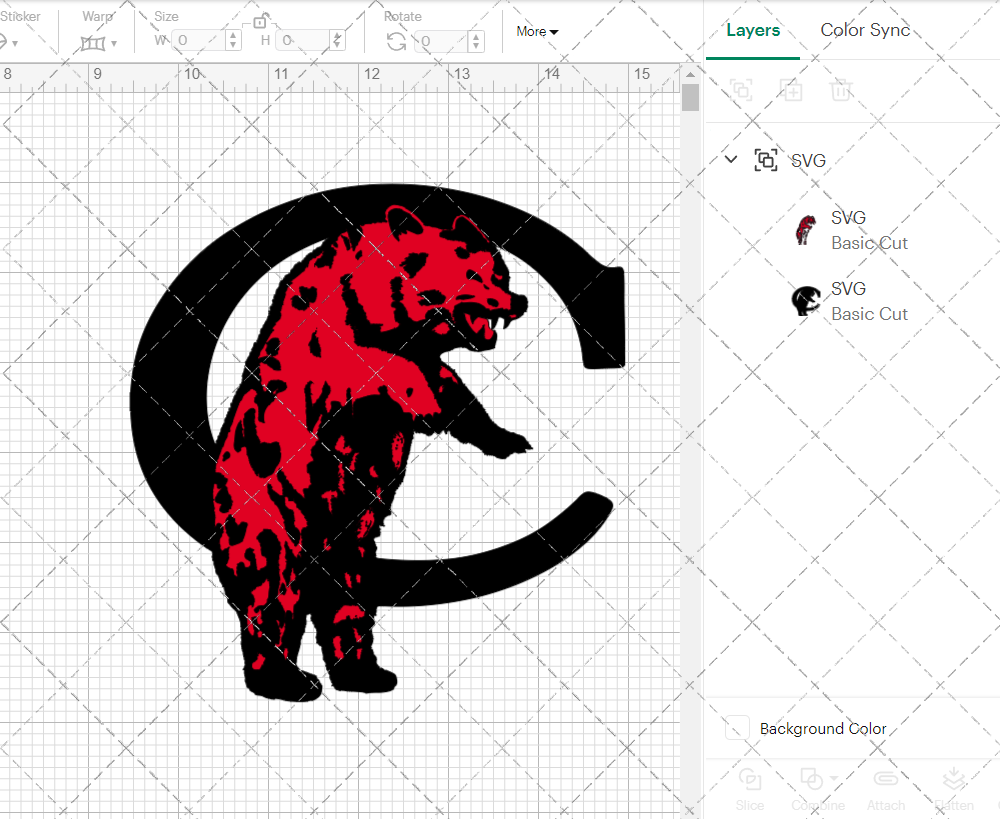Switch to the Color Sync tab
The image size is (1000, 819).
pyautogui.click(x=865, y=30)
